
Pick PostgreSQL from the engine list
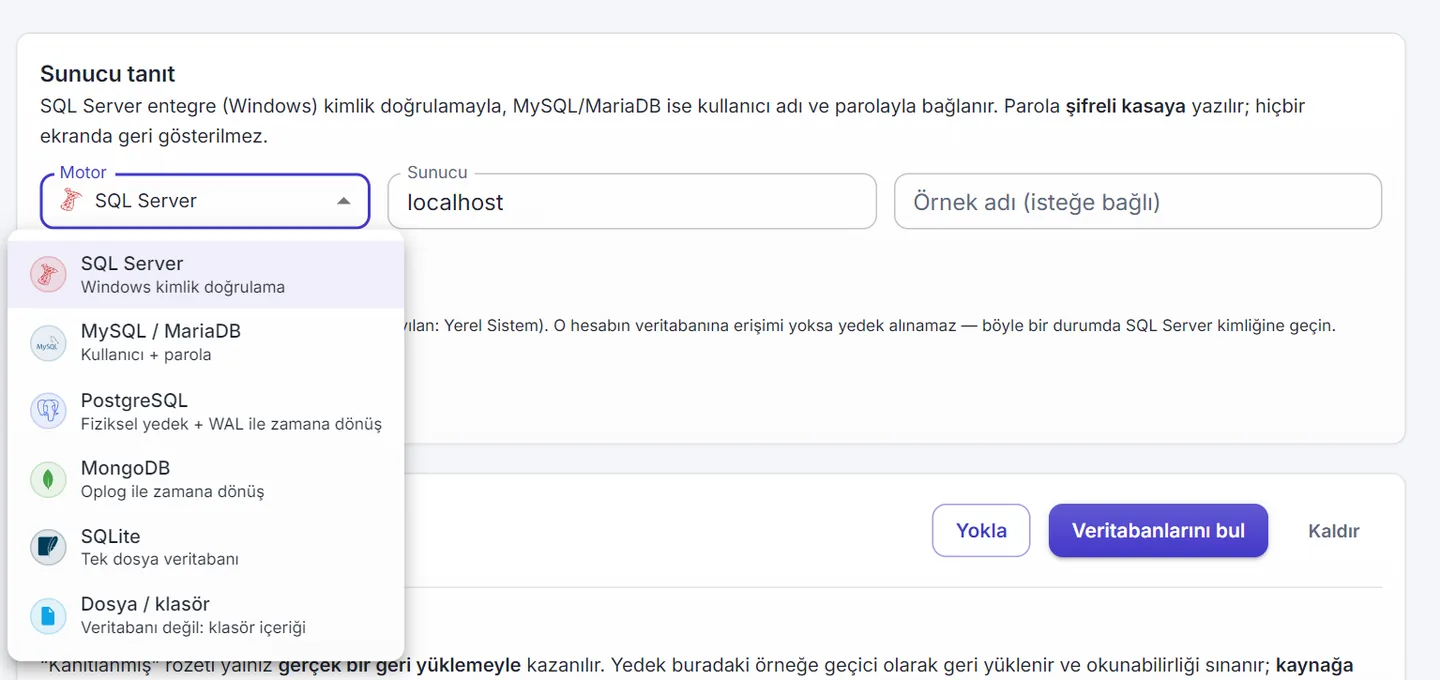pyautogui.click(x=206, y=410)
